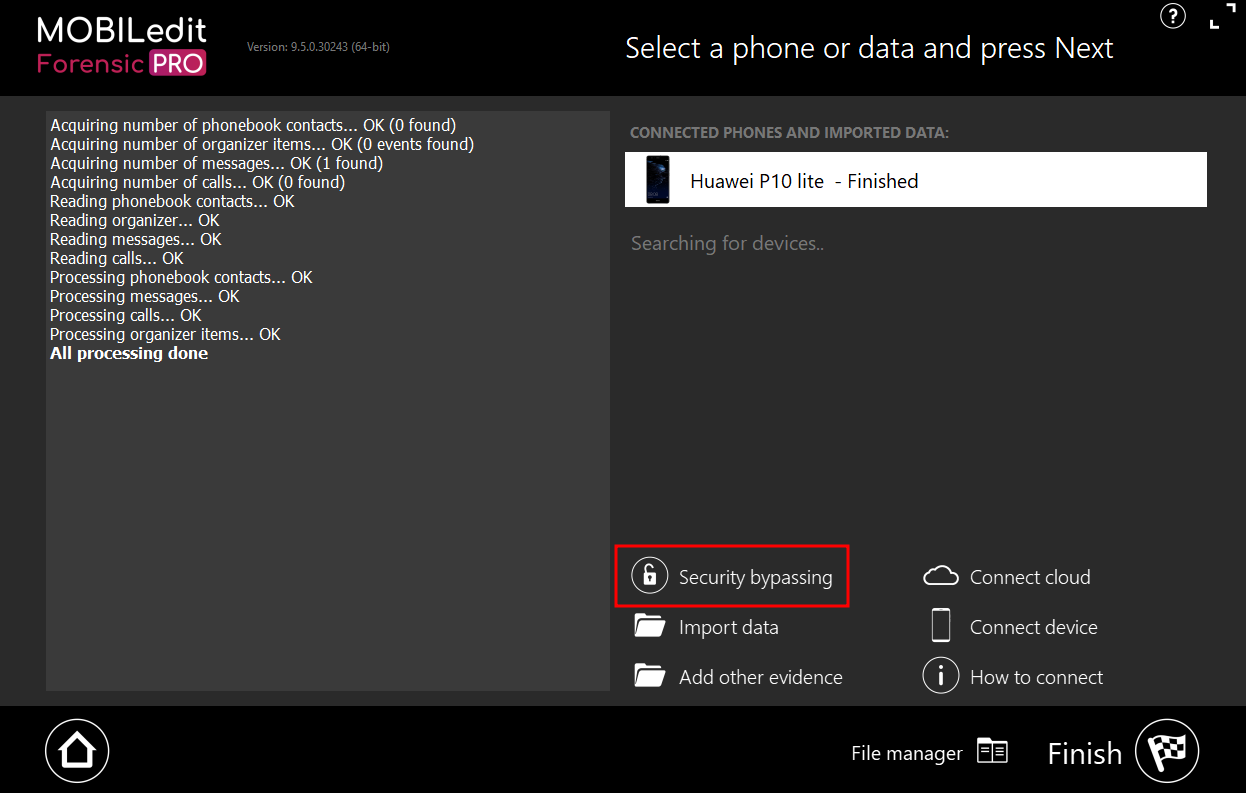Click the How to connect info icon
Screen dimensions: 1246x793
pyautogui.click(x=941, y=676)
